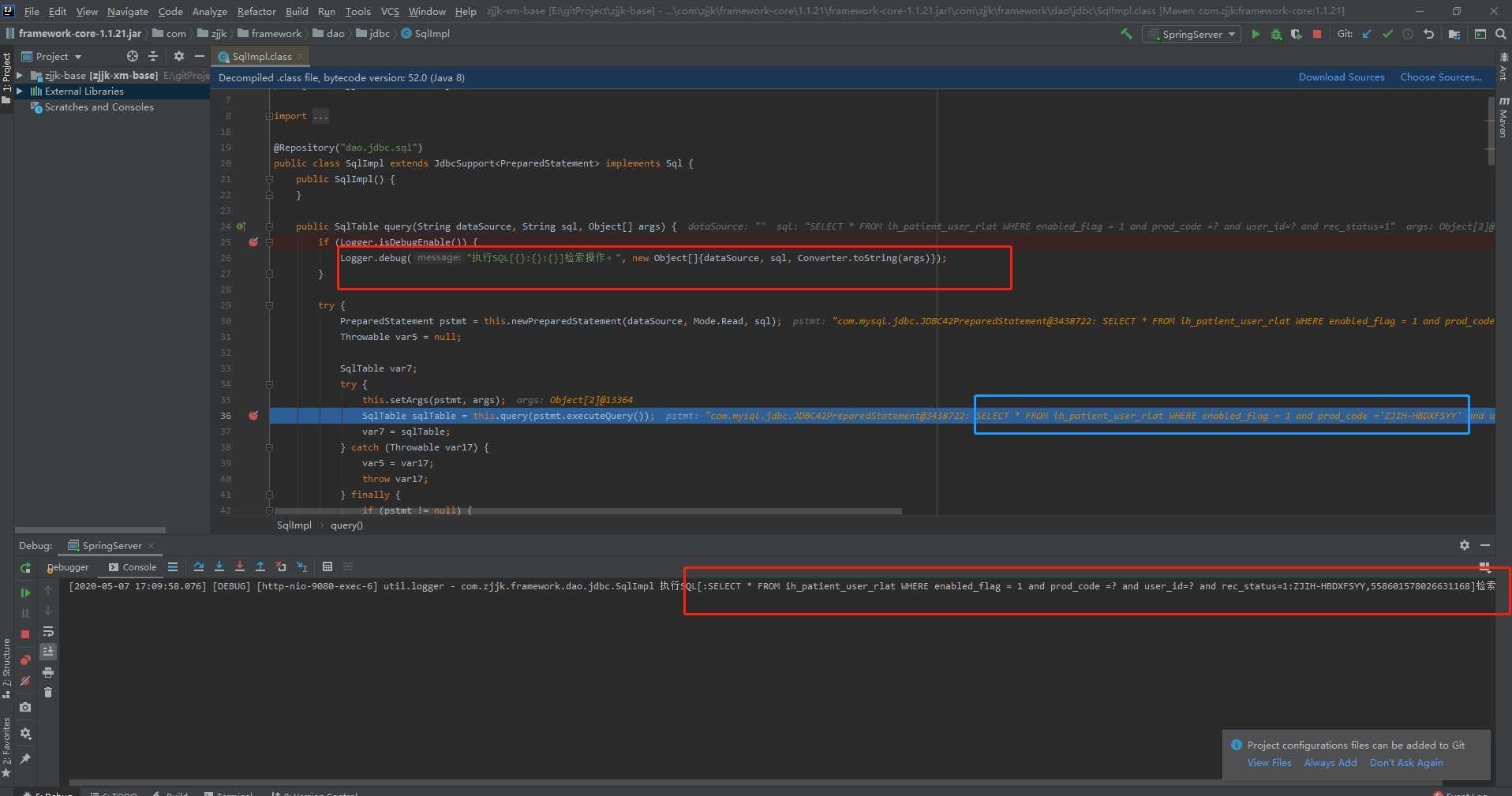Locate current file with the crosshair icon in Project panel
The image size is (1512, 796).
click(133, 56)
